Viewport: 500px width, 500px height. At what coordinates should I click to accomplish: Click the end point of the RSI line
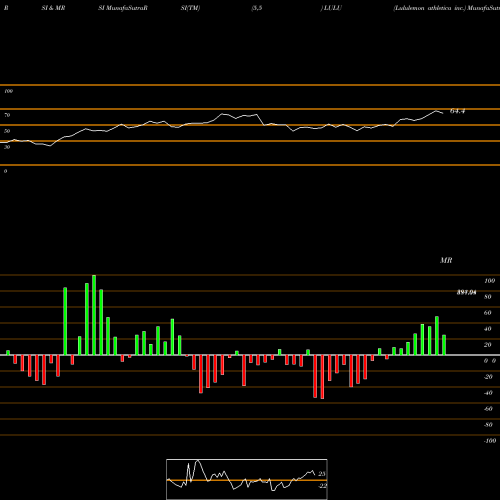[443, 113]
